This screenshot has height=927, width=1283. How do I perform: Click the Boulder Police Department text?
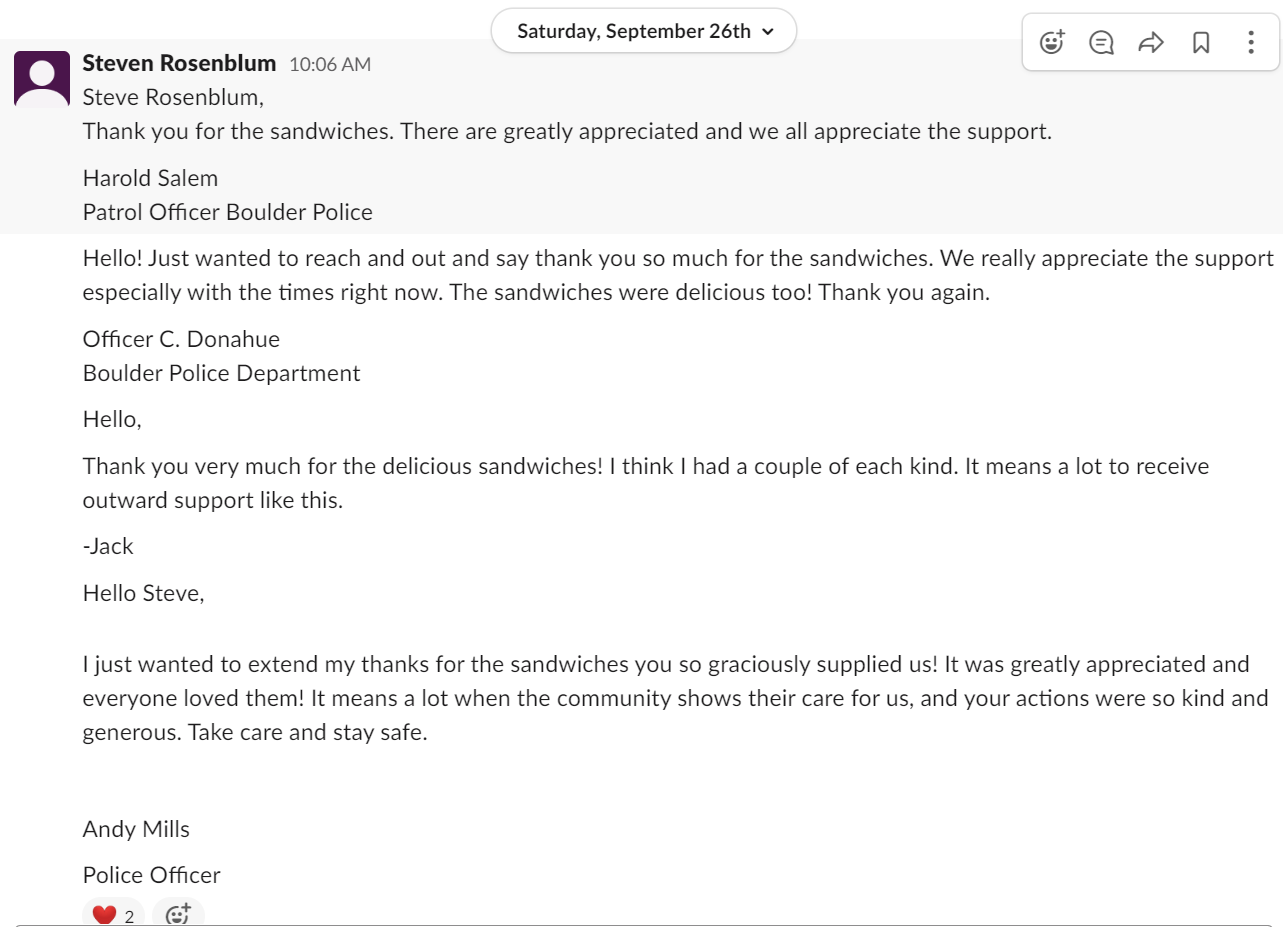click(221, 373)
